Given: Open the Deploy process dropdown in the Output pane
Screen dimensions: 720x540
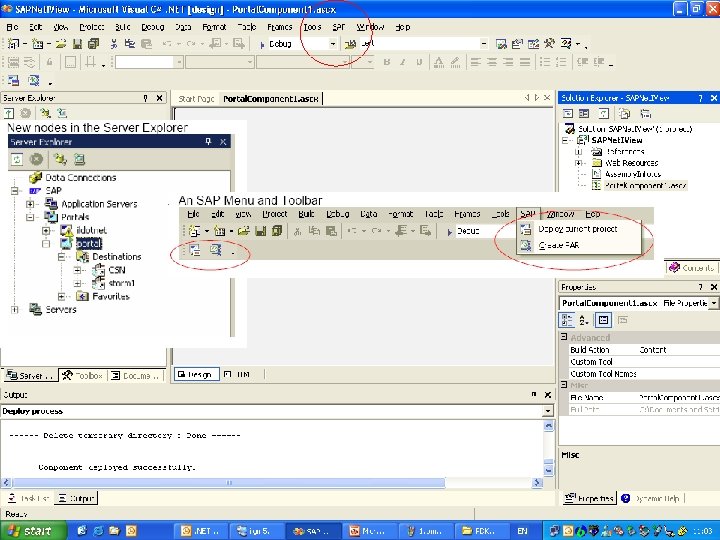Looking at the screenshot, I should tap(547, 411).
